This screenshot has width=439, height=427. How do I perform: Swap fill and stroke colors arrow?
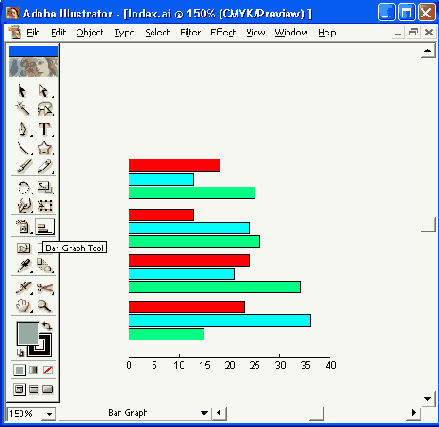point(47,325)
